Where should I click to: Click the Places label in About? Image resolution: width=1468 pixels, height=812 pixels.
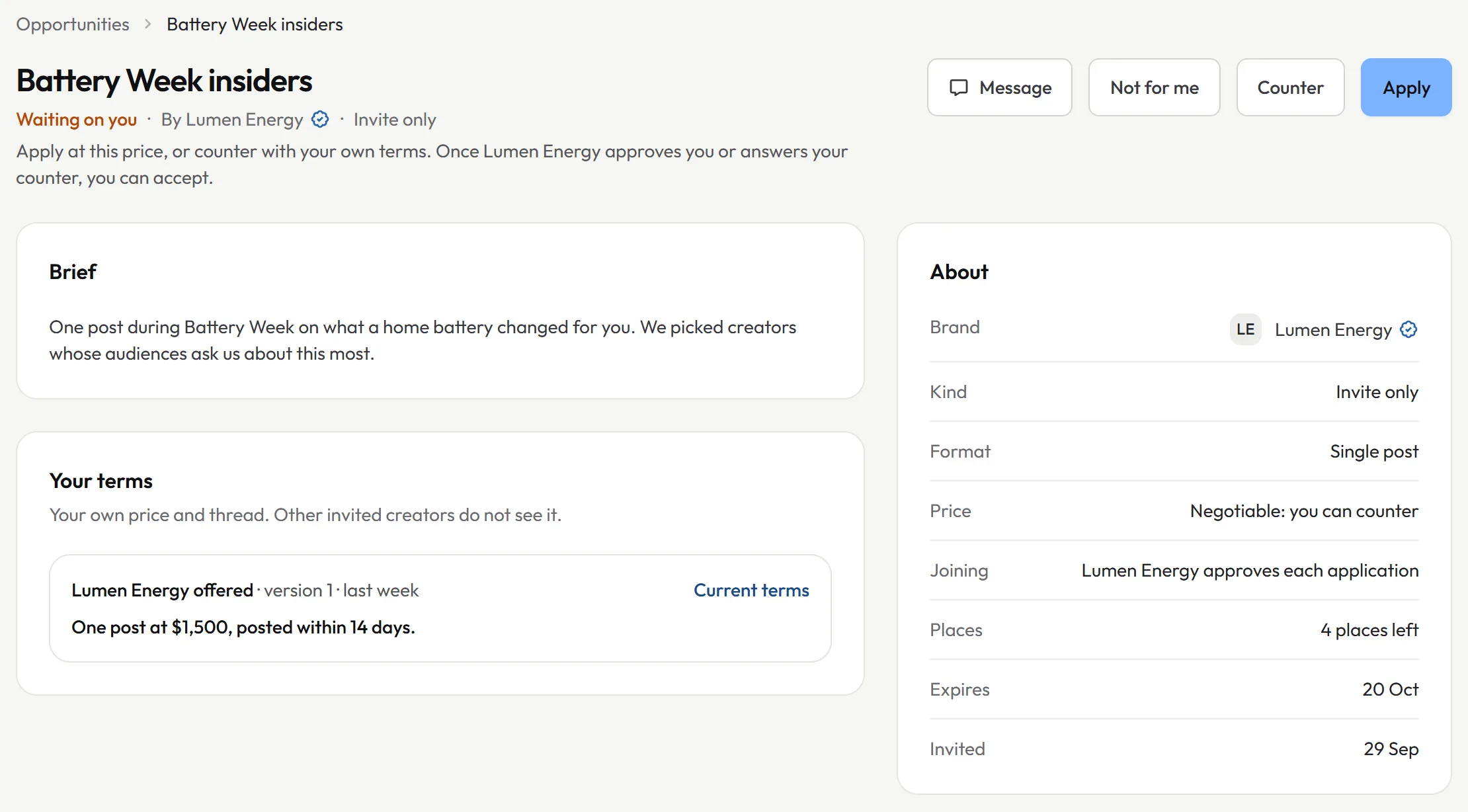(956, 630)
